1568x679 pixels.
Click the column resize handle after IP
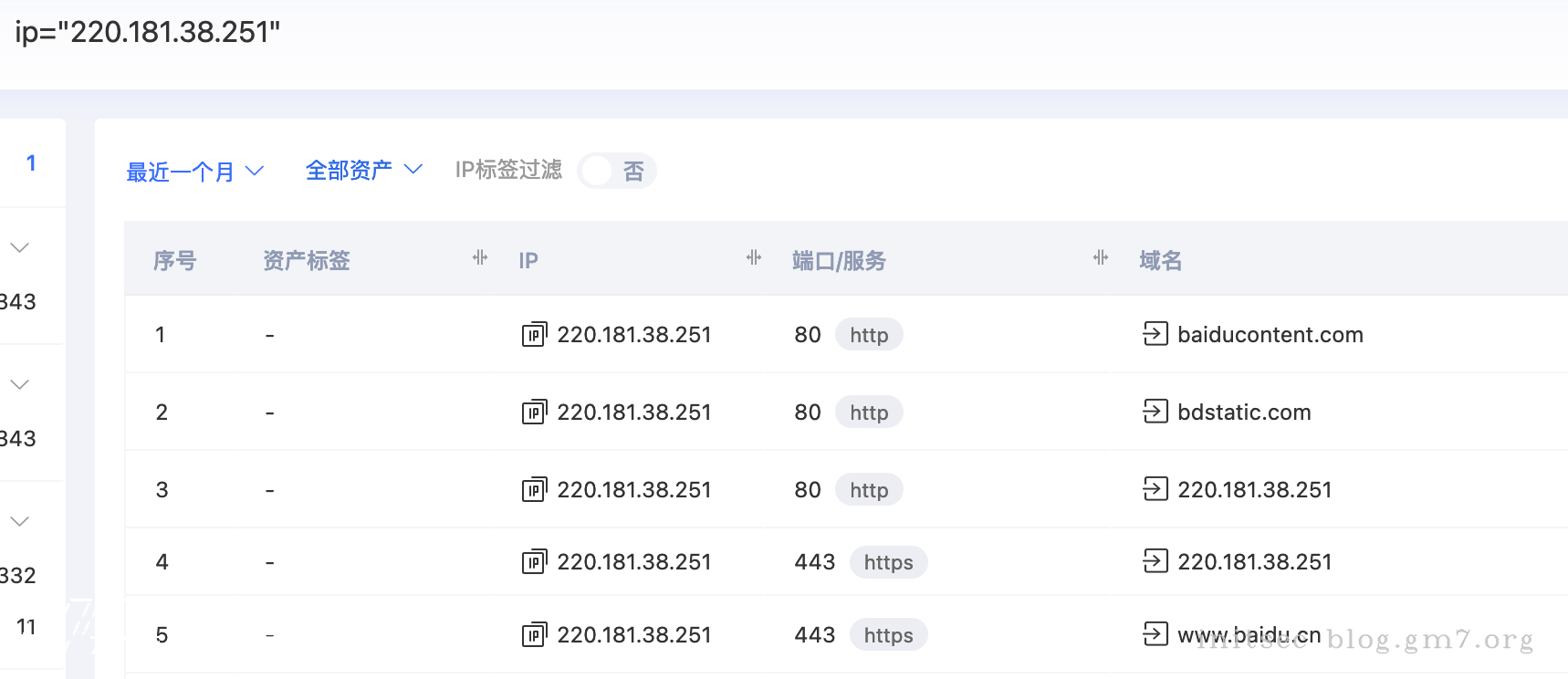[x=754, y=258]
